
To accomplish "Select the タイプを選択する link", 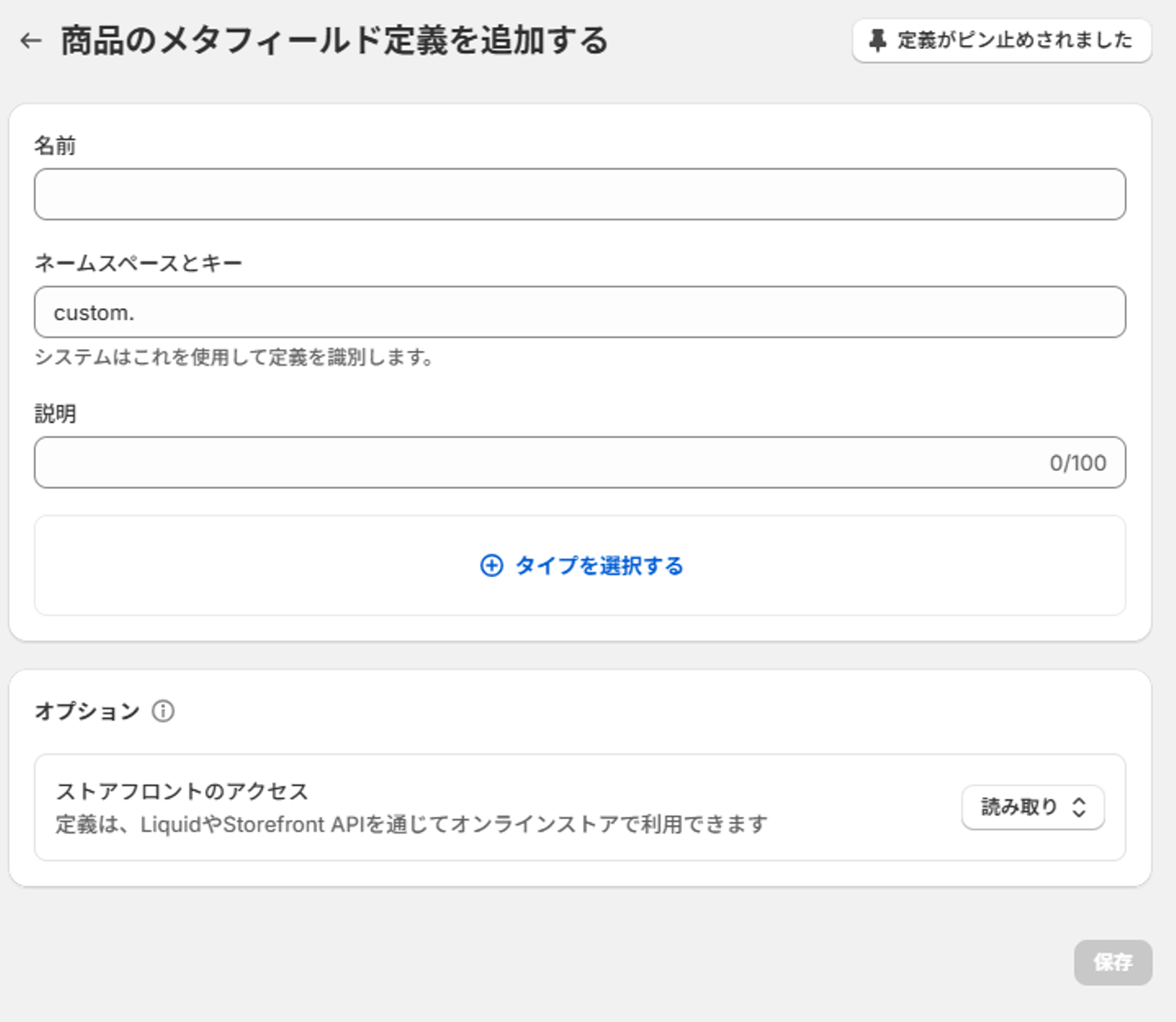I will 599,565.
